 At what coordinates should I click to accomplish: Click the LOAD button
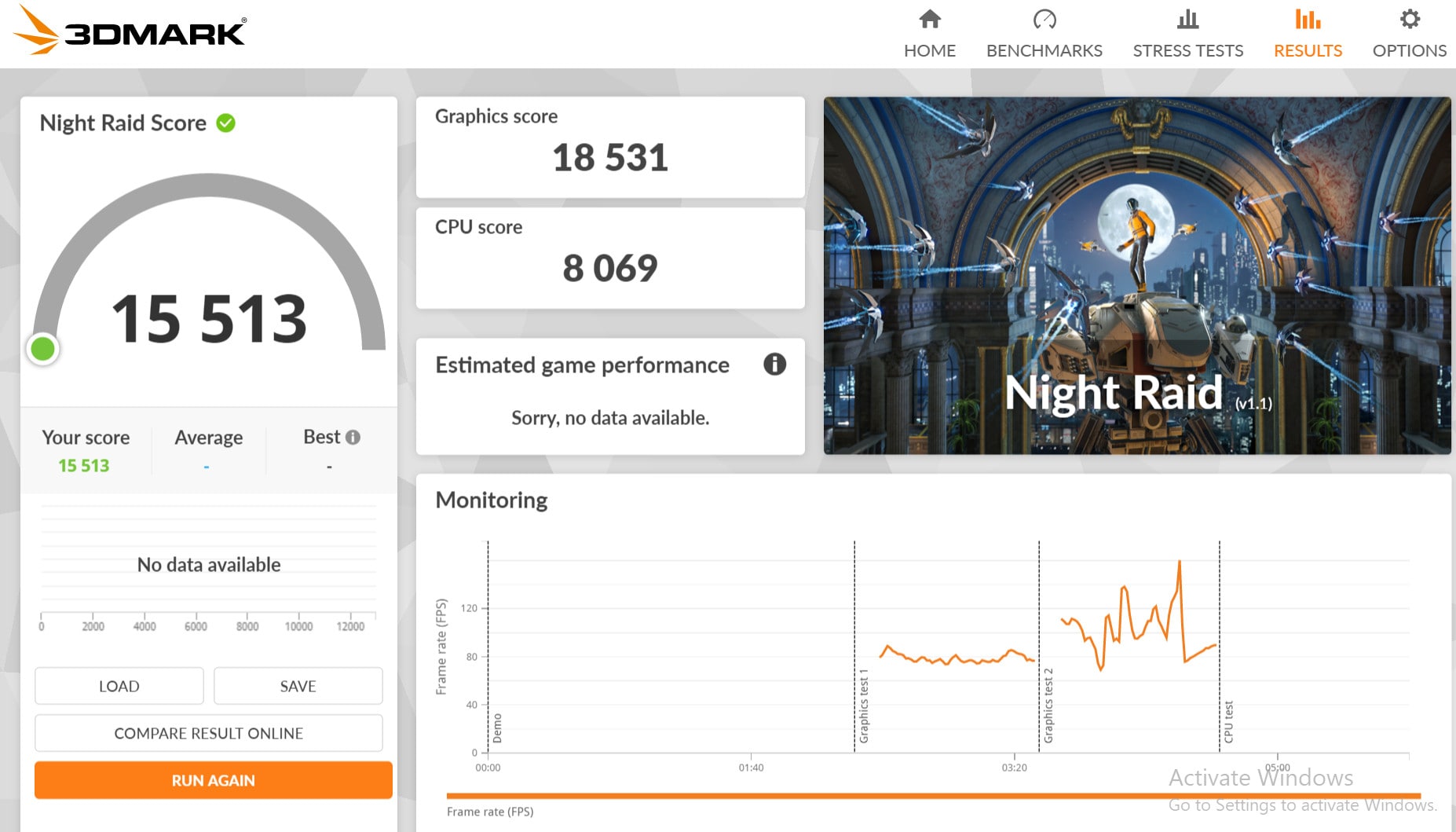click(119, 686)
